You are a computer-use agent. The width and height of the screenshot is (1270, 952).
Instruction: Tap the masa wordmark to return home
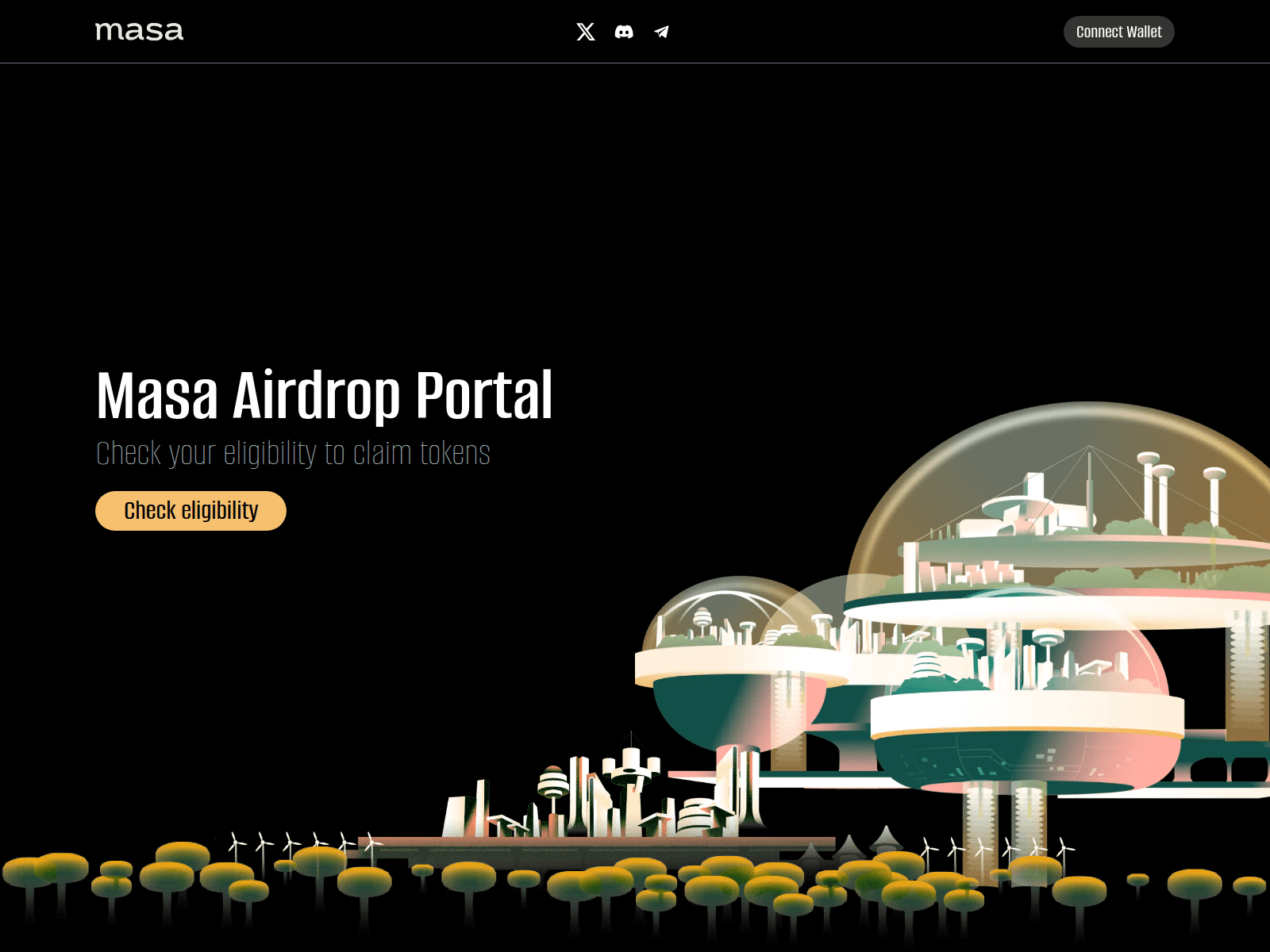click(139, 31)
